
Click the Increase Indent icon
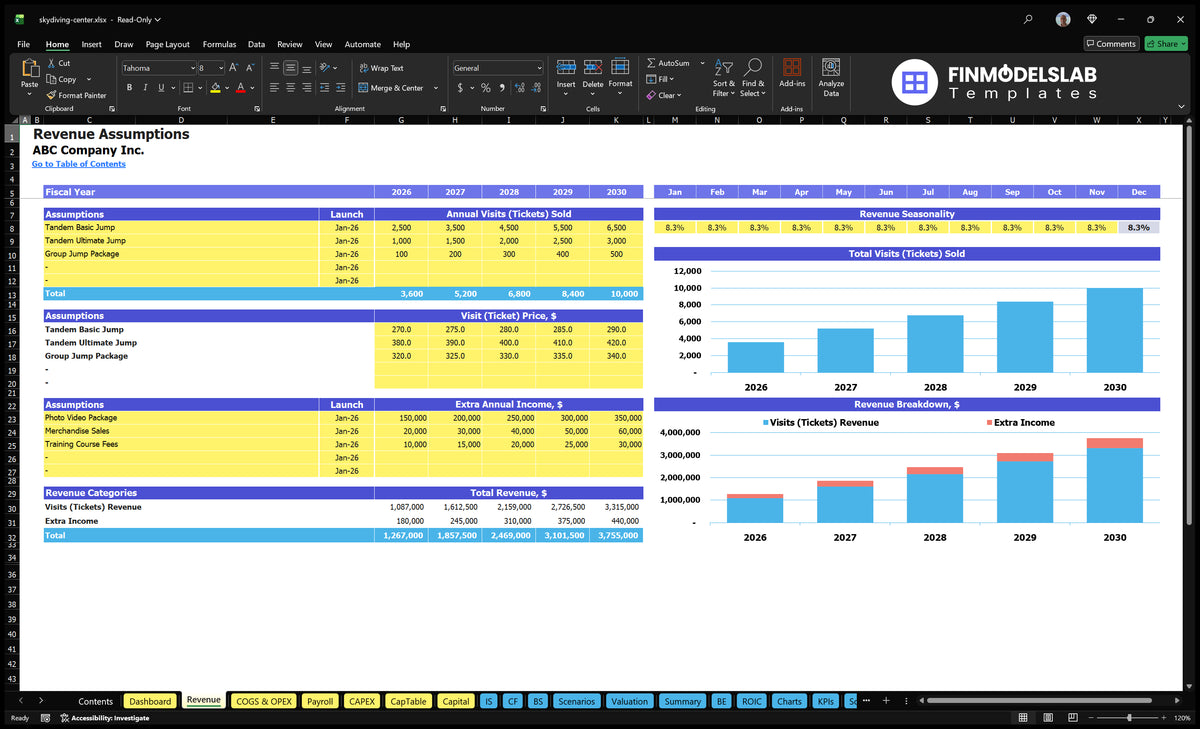(x=342, y=88)
